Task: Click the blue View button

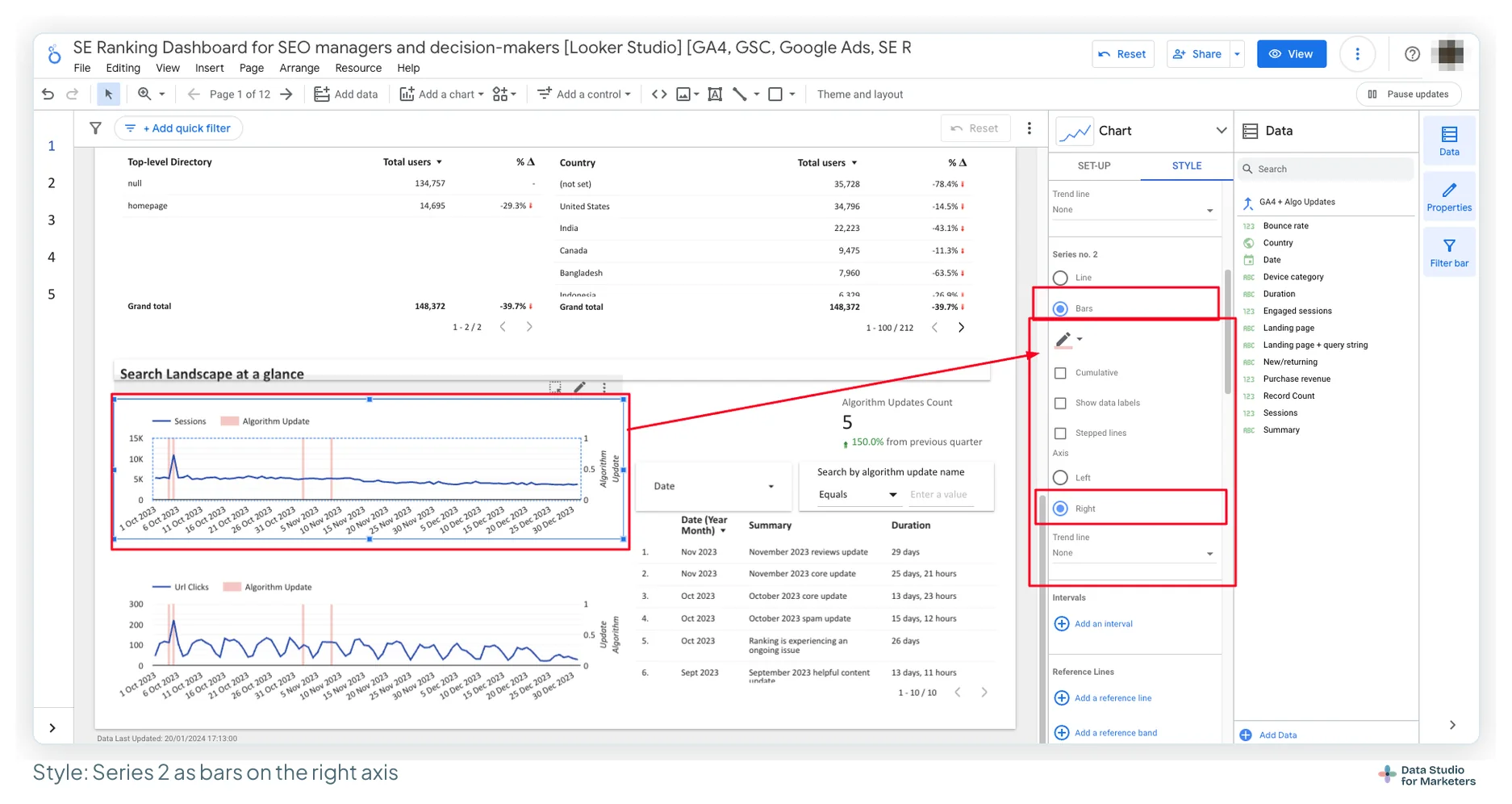Action: 1291,54
